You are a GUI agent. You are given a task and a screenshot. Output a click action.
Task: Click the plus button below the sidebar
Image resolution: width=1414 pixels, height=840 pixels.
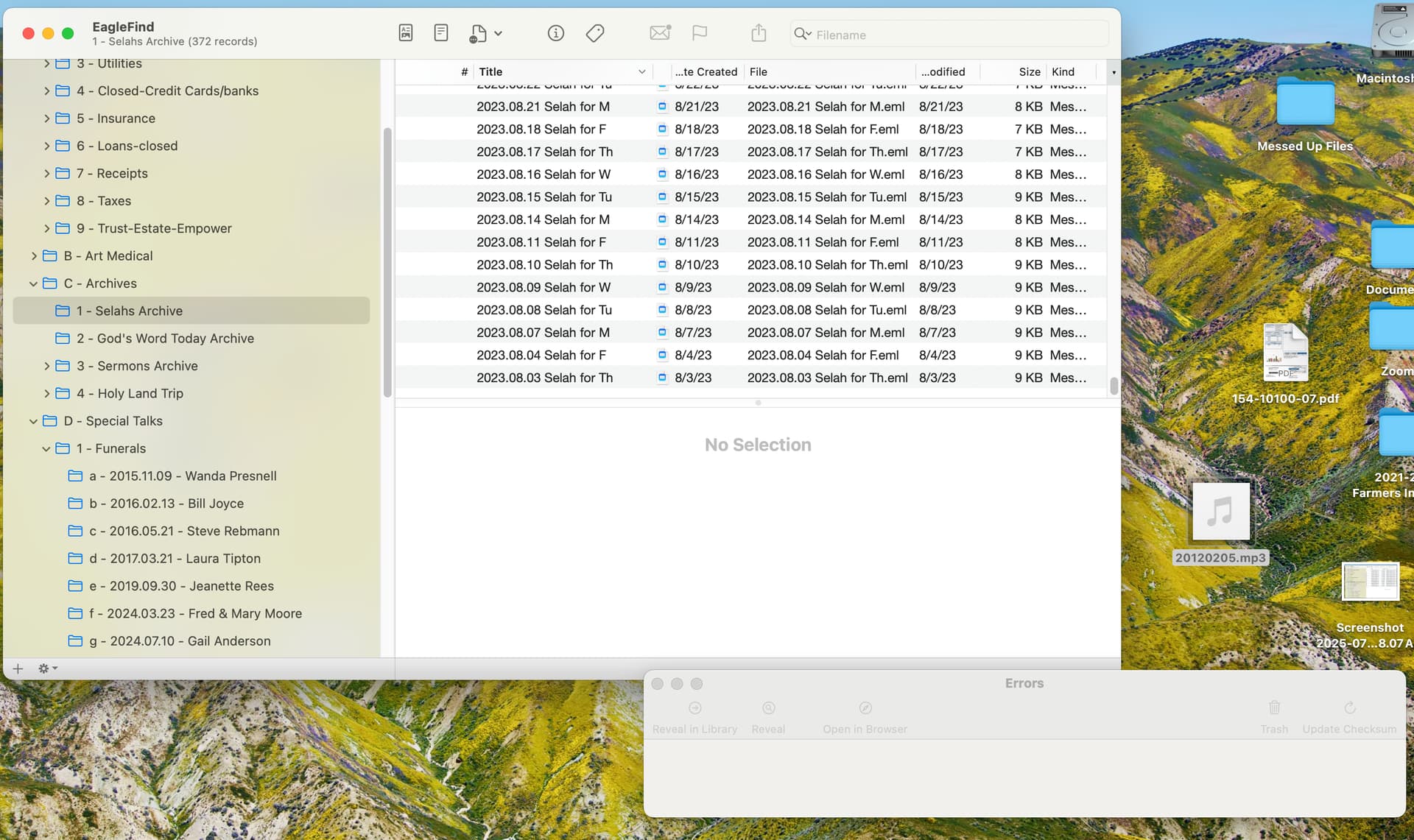[18, 668]
